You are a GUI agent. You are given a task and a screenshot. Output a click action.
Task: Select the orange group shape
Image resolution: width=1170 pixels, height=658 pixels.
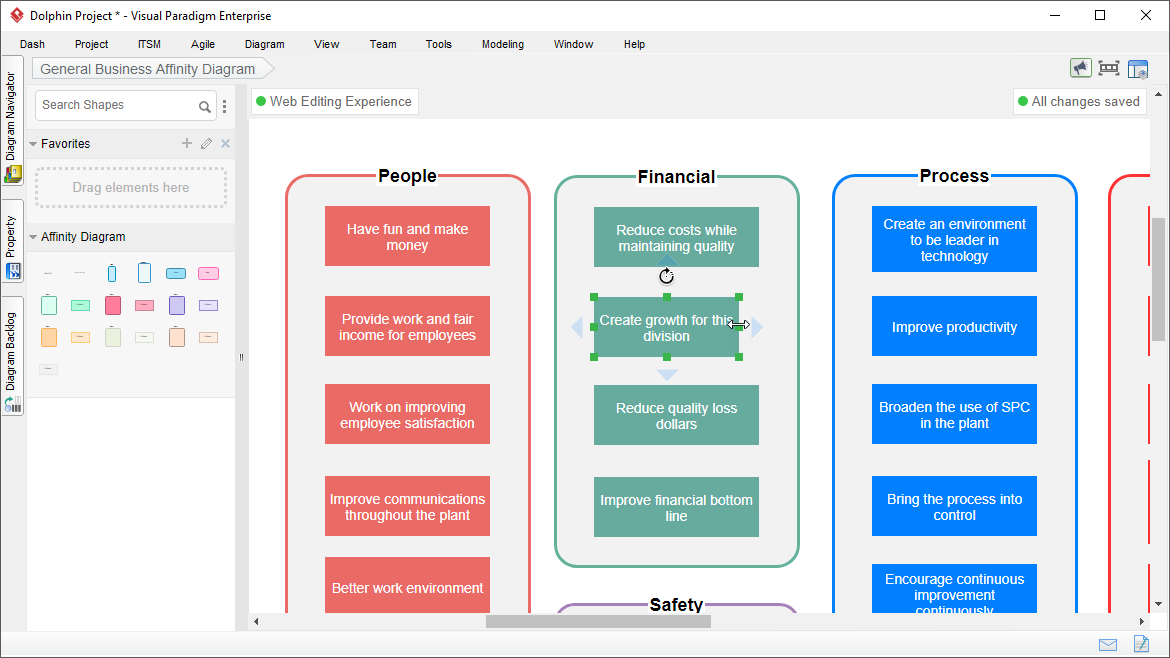tap(49, 336)
